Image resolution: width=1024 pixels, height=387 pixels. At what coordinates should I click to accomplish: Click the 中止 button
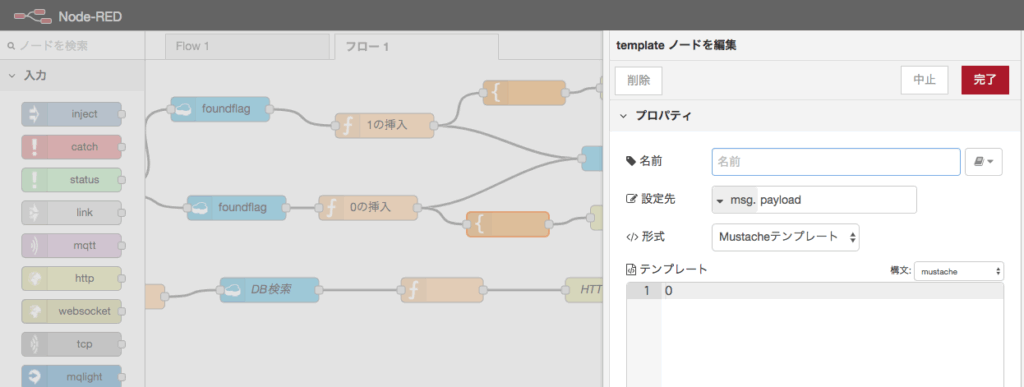[x=924, y=80]
